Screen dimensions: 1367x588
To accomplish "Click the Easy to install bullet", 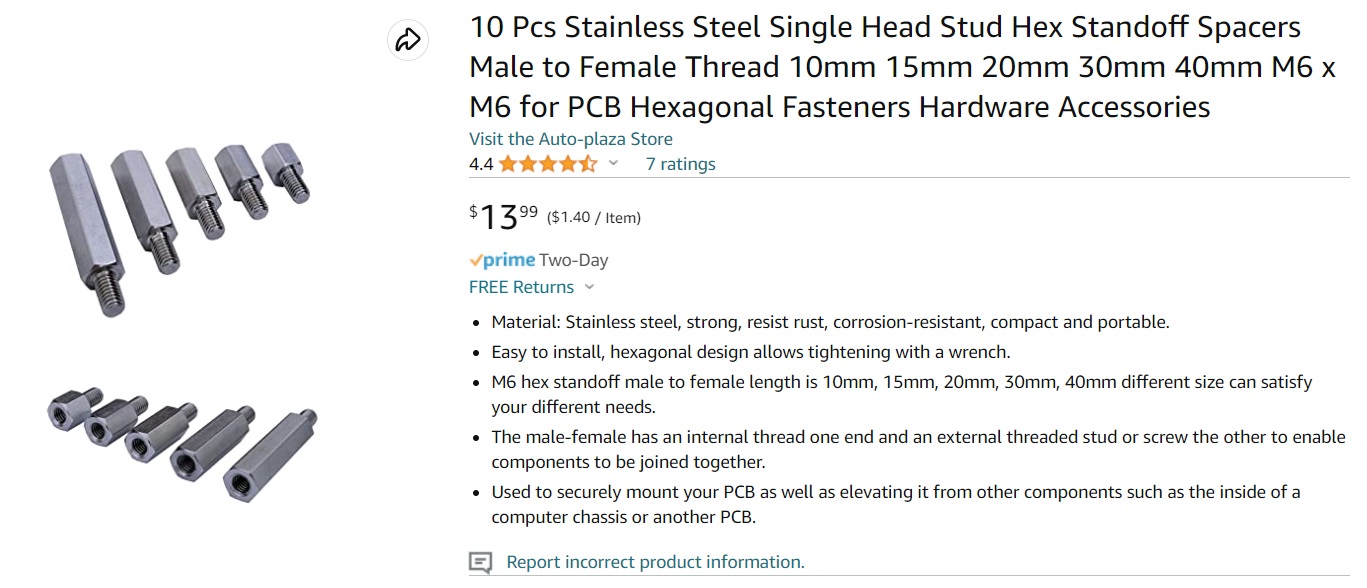I will (x=750, y=352).
